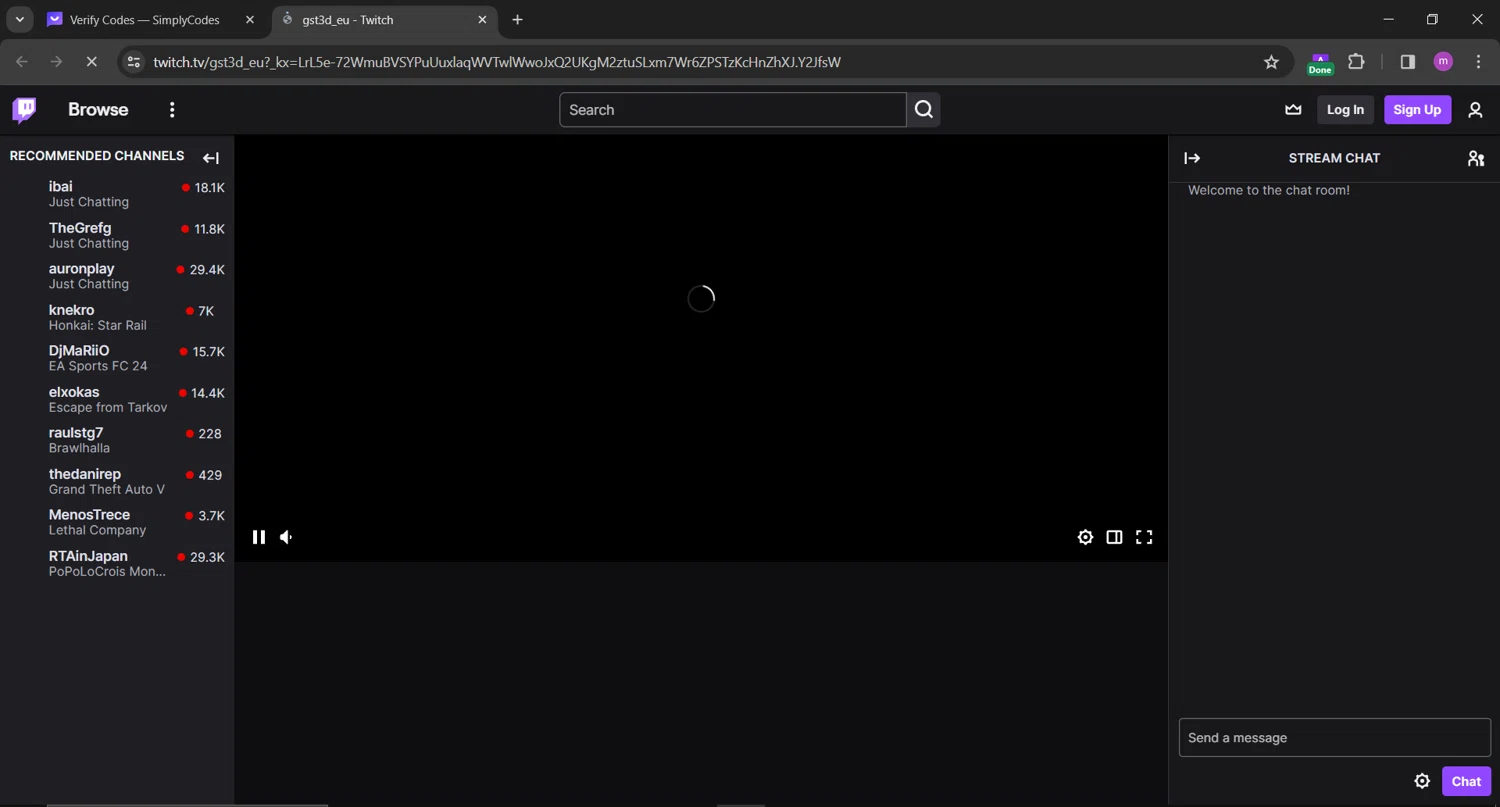Open Chrome's three-dot menu
The height and width of the screenshot is (807, 1500).
click(1478, 62)
